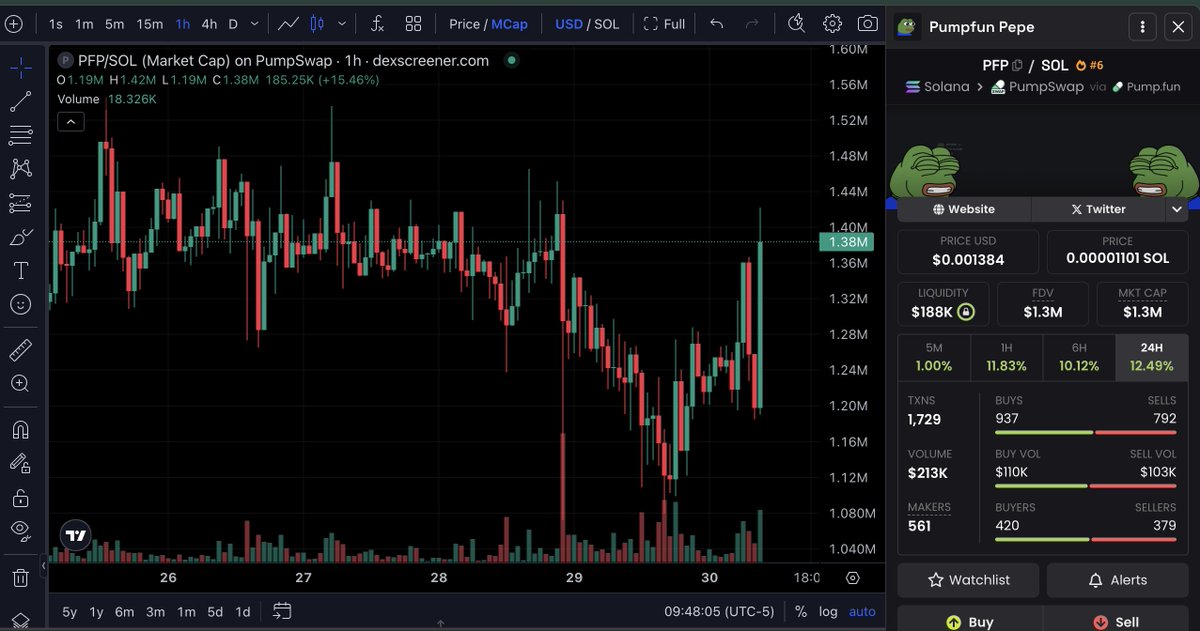The image size is (1200, 631).
Task: Lock all drawing tools
Action: 20,497
